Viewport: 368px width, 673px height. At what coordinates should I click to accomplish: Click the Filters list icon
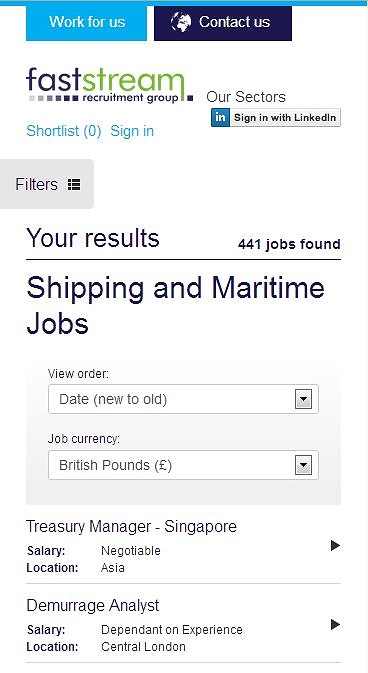tap(74, 185)
